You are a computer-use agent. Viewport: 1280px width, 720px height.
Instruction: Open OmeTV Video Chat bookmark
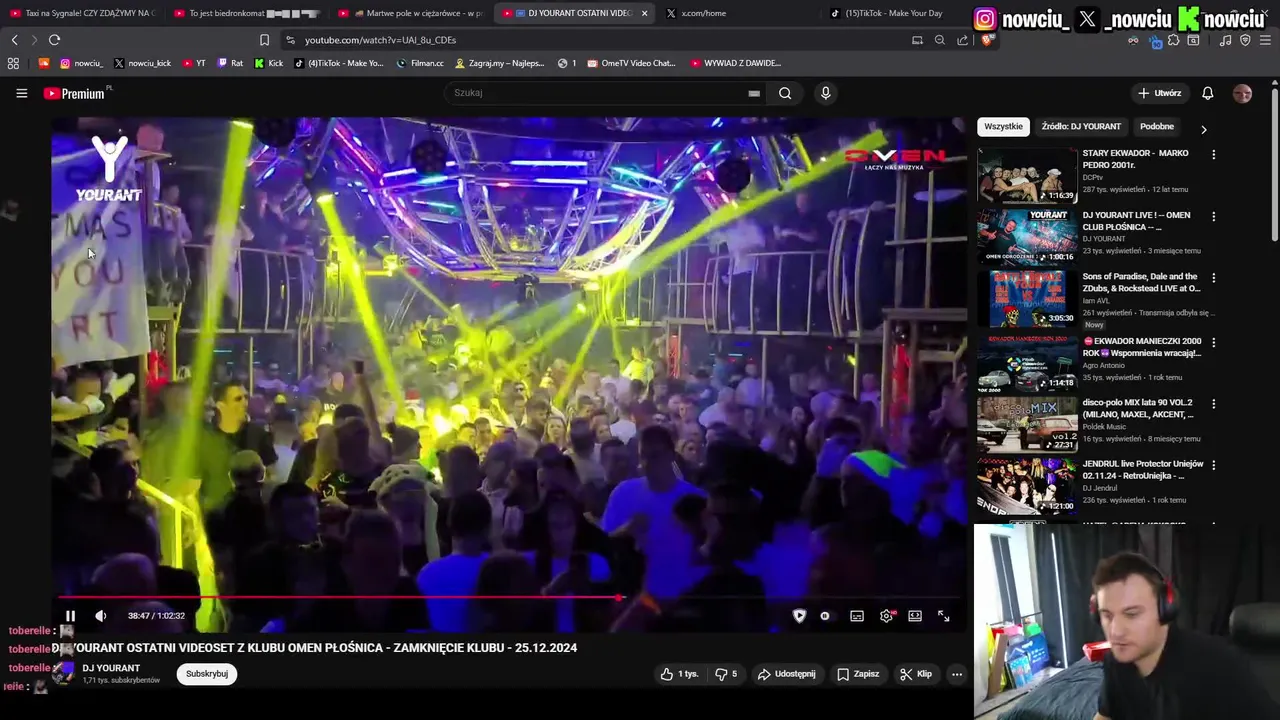632,63
